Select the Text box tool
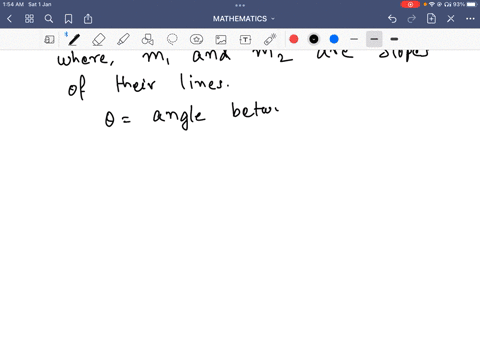The image size is (480, 360). (245, 40)
